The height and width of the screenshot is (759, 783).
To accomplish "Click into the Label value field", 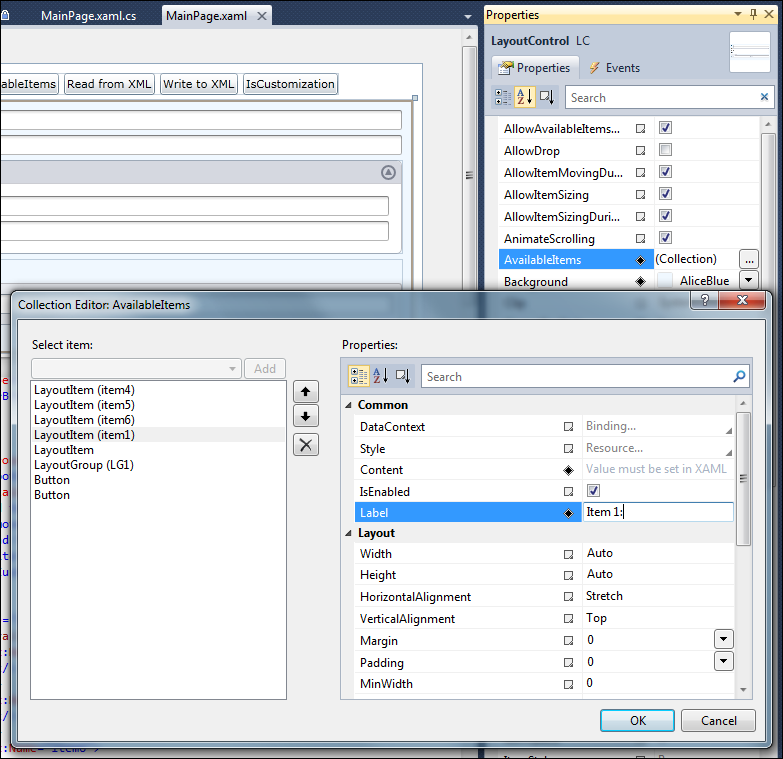I will 658,512.
